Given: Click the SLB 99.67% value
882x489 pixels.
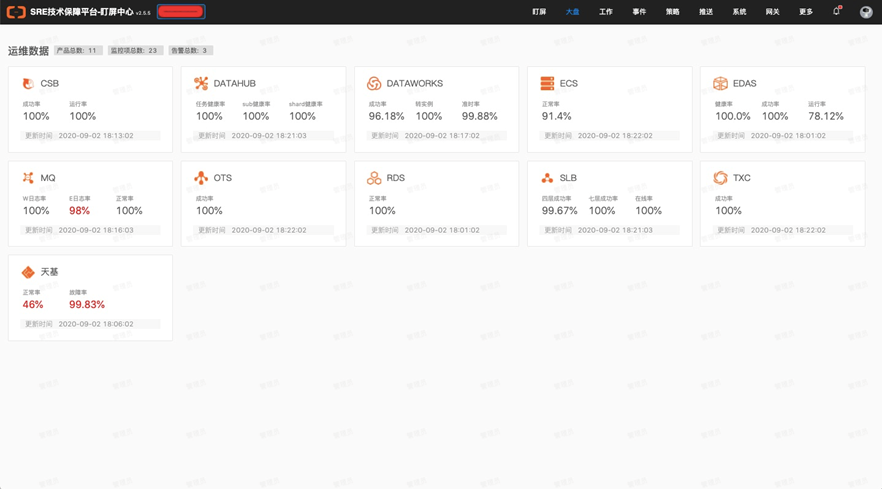Looking at the screenshot, I should point(560,210).
